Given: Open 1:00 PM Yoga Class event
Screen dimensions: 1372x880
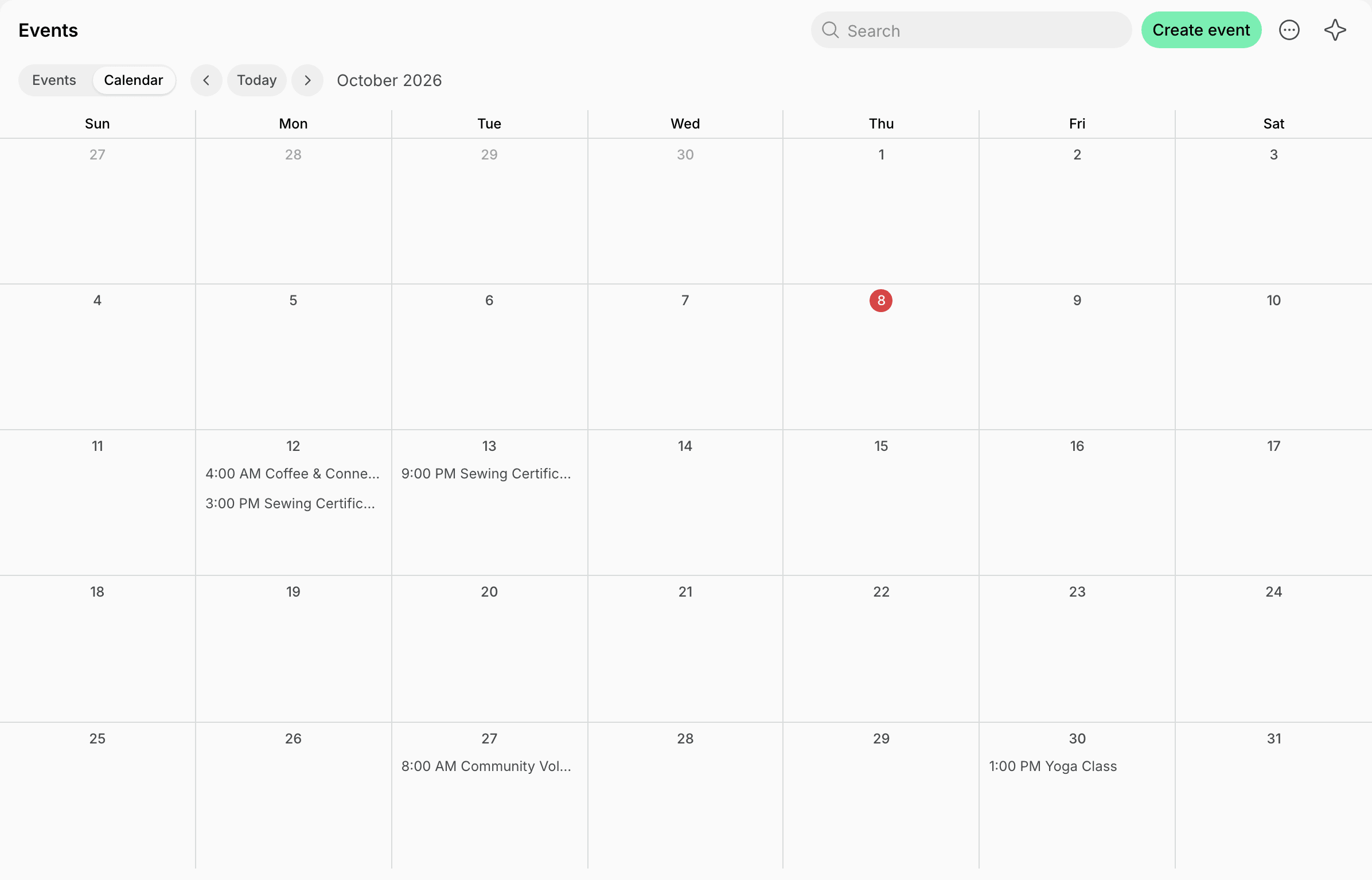Looking at the screenshot, I should coord(1053,766).
